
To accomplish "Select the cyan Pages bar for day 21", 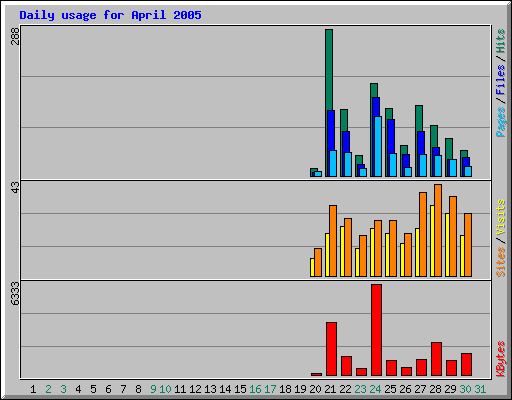I will tap(333, 163).
